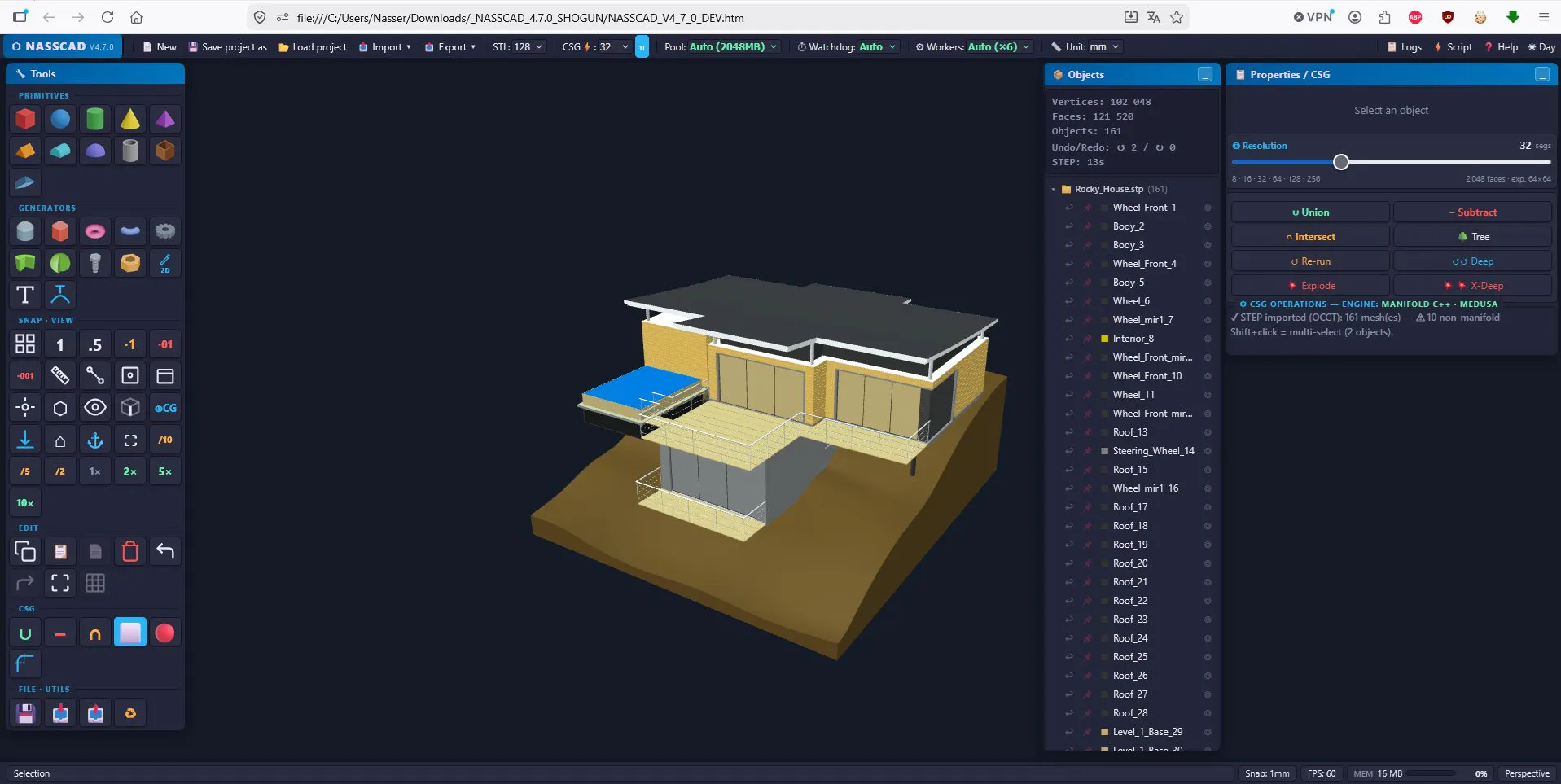Image resolution: width=1561 pixels, height=784 pixels.
Task: Delete selection with the red trash icon
Action: 130,551
